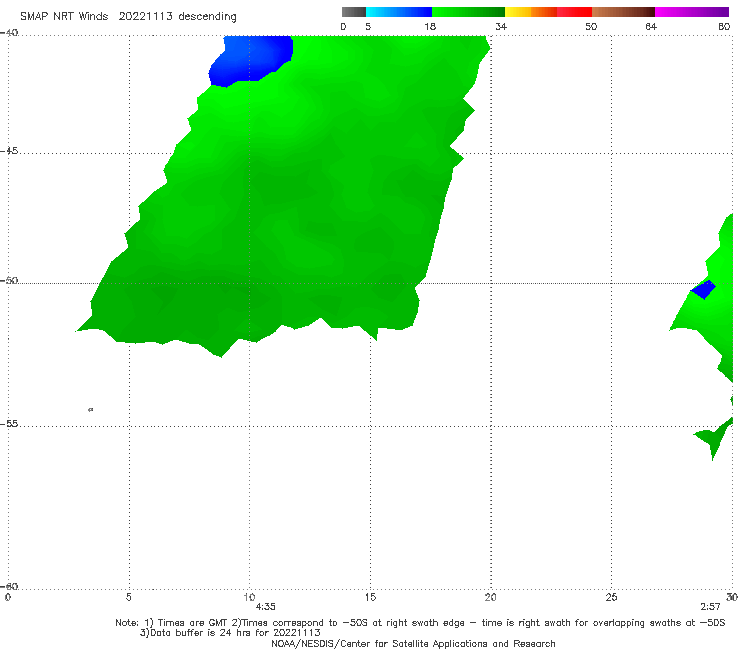This screenshot has width=740, height=650.
Task: Click the longitude axis label '30'
Action: [x=732, y=597]
